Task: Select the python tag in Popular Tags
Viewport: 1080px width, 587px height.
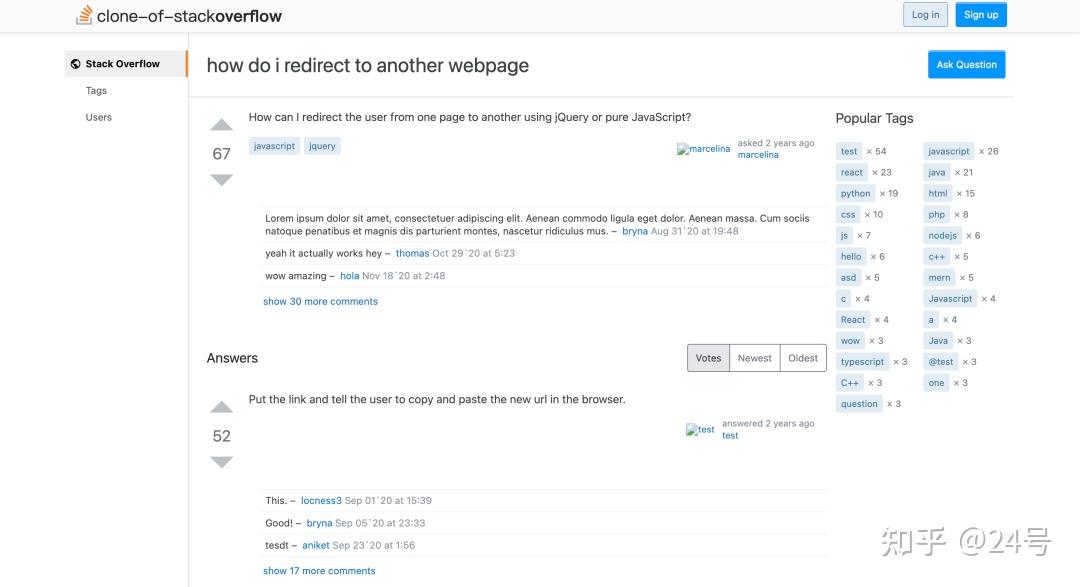Action: [854, 193]
